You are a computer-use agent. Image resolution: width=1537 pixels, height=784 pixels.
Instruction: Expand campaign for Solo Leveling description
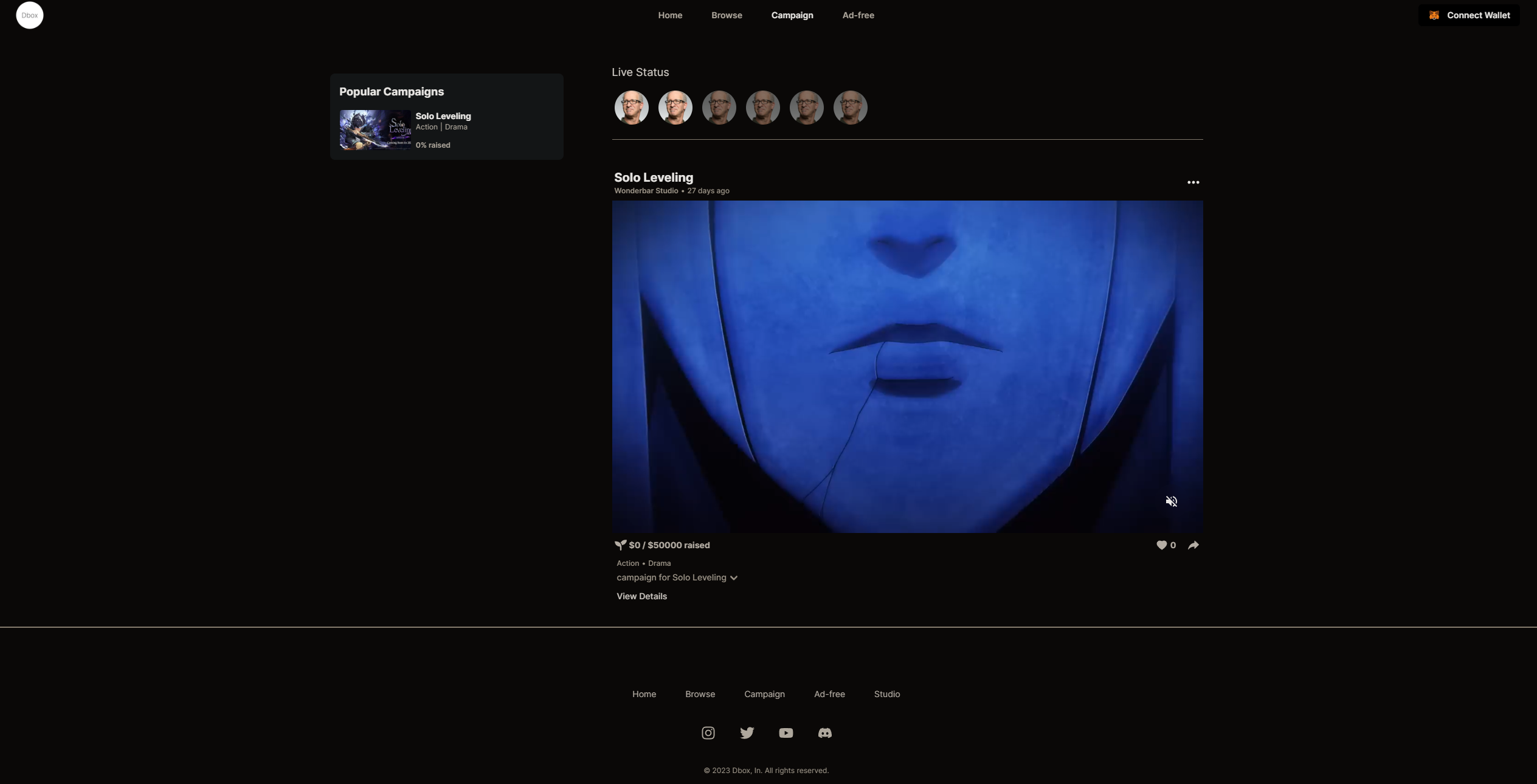point(734,578)
